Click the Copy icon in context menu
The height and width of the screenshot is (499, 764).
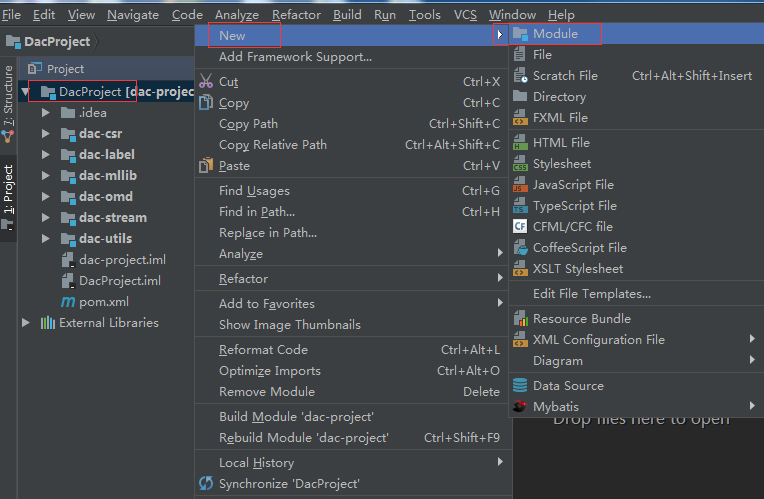(206, 102)
